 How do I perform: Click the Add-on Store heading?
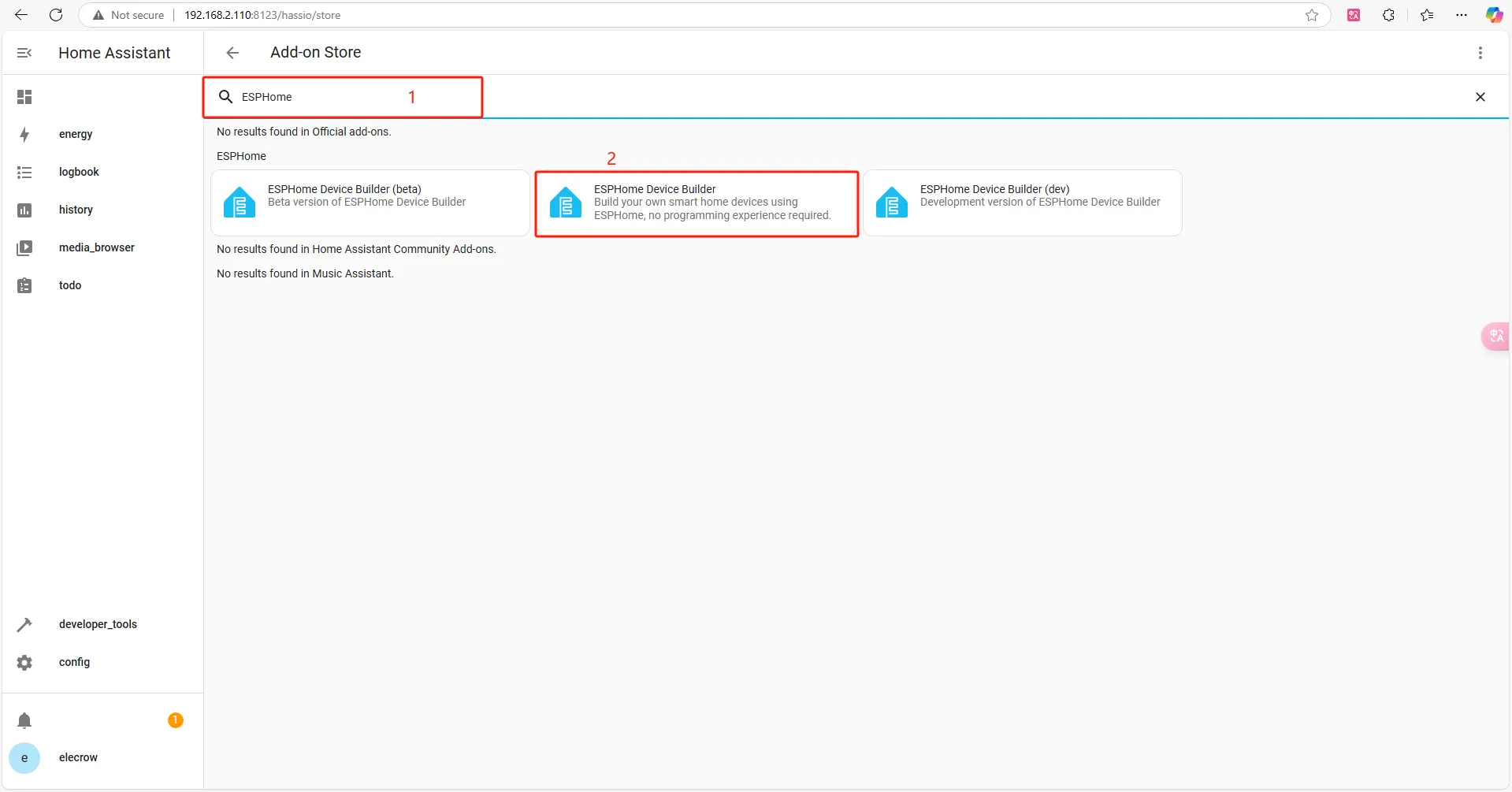316,52
